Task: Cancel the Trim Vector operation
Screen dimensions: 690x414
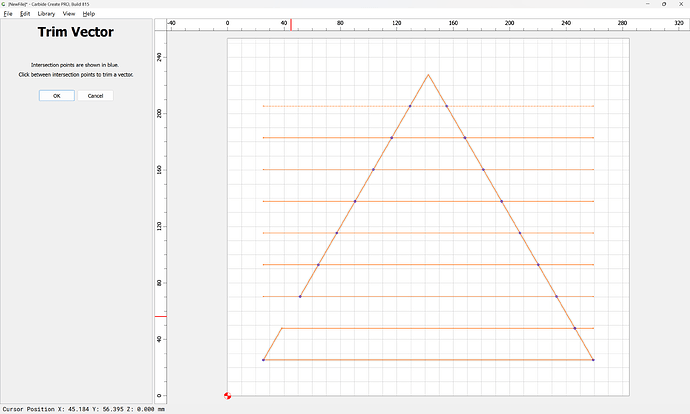Action: tap(95, 95)
